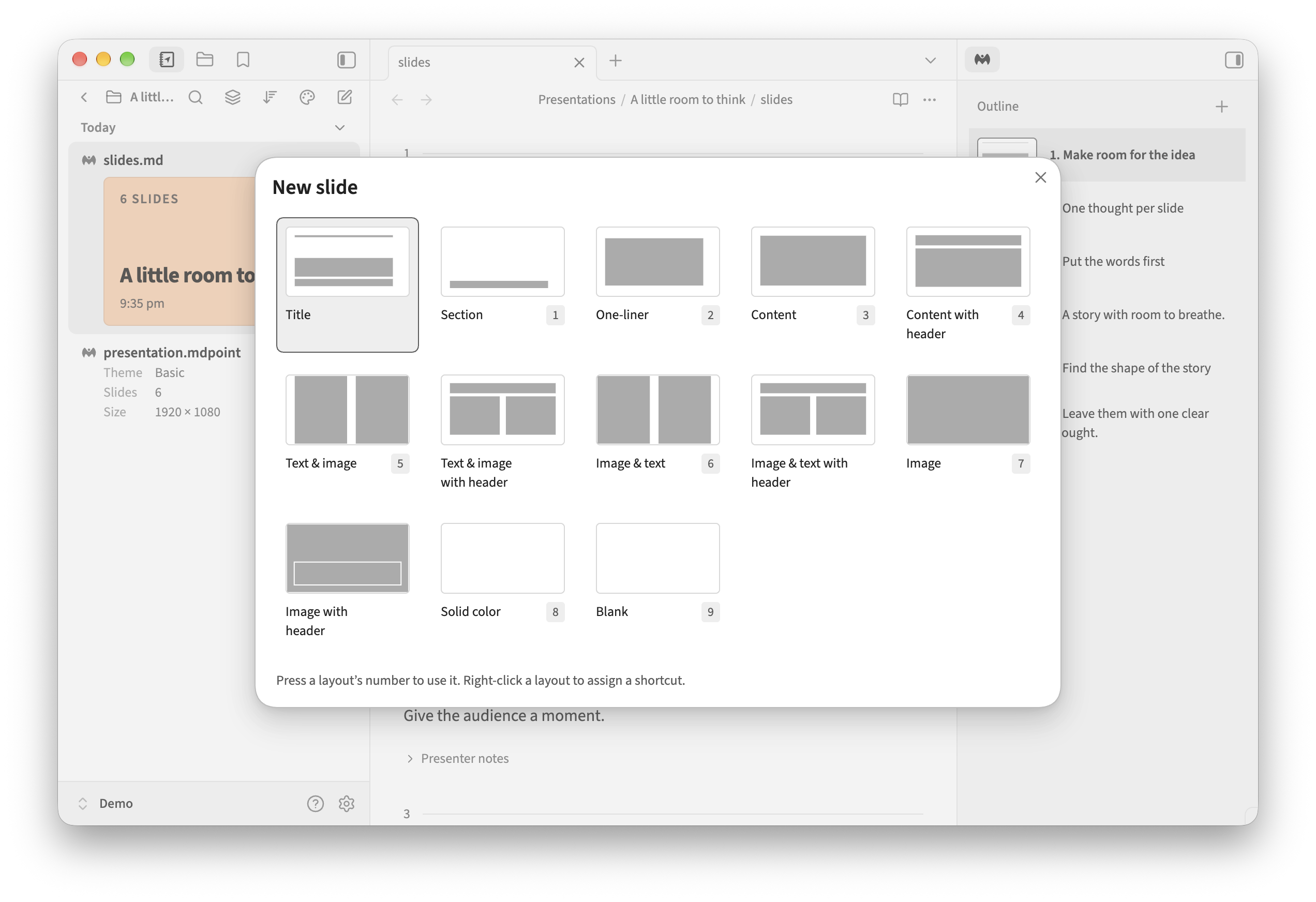Close the slides tab

pyautogui.click(x=579, y=62)
